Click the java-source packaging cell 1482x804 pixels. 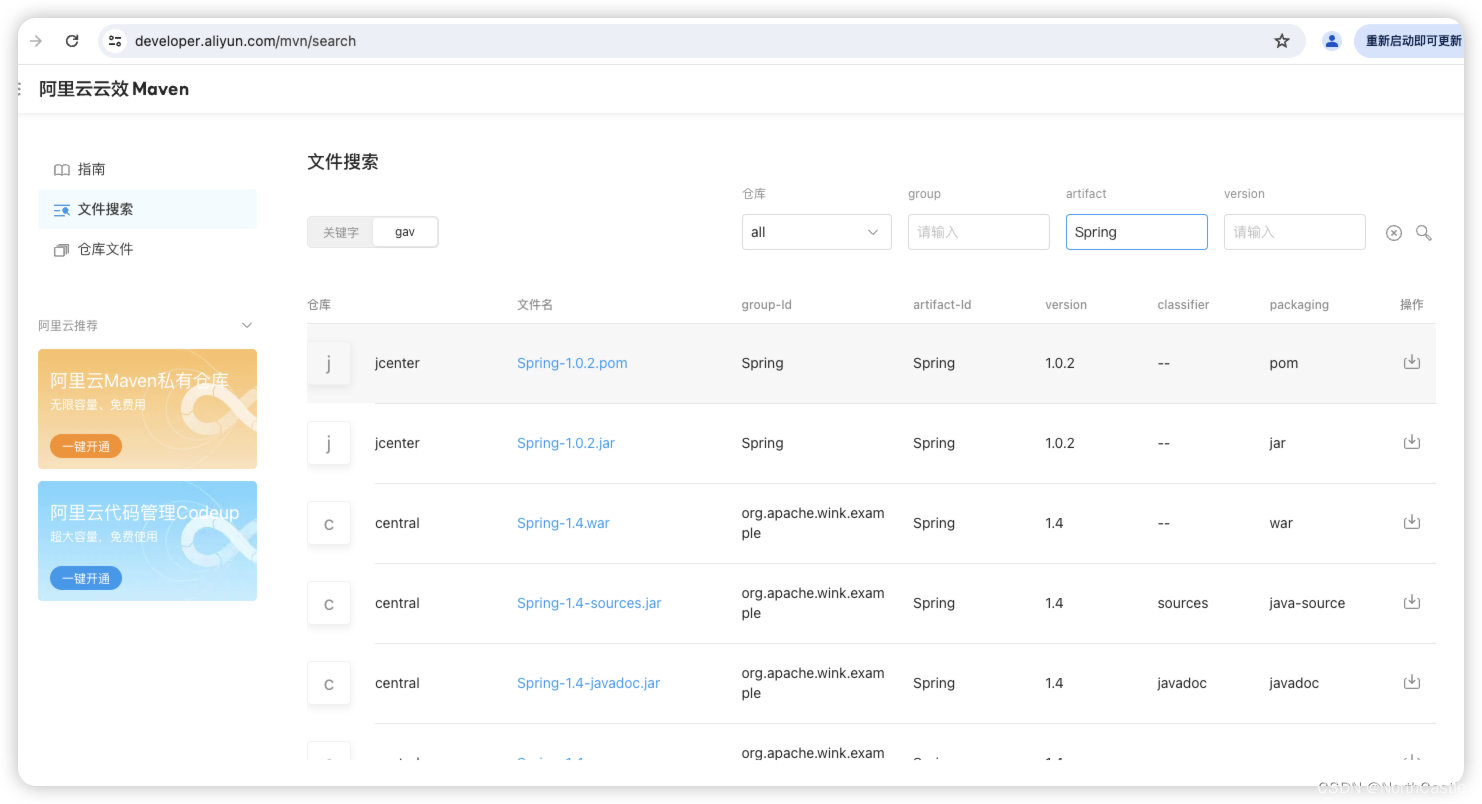(1307, 603)
